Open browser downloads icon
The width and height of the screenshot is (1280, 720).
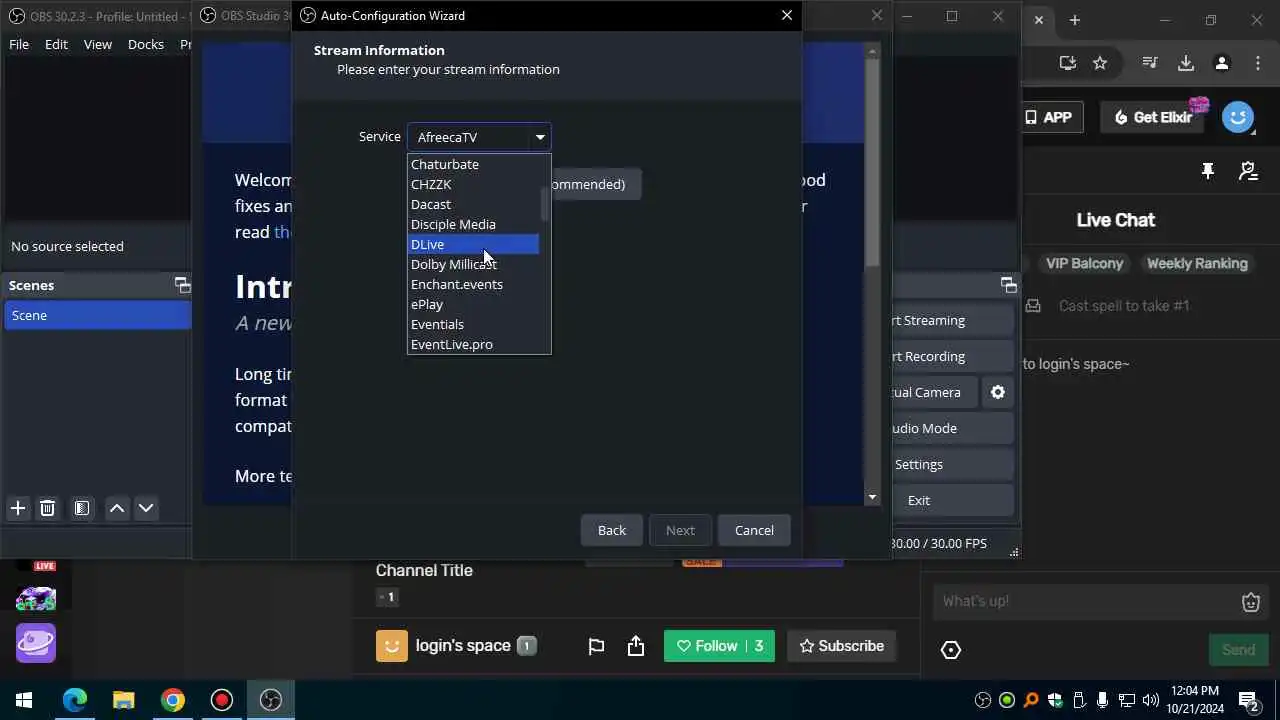coord(1186,63)
